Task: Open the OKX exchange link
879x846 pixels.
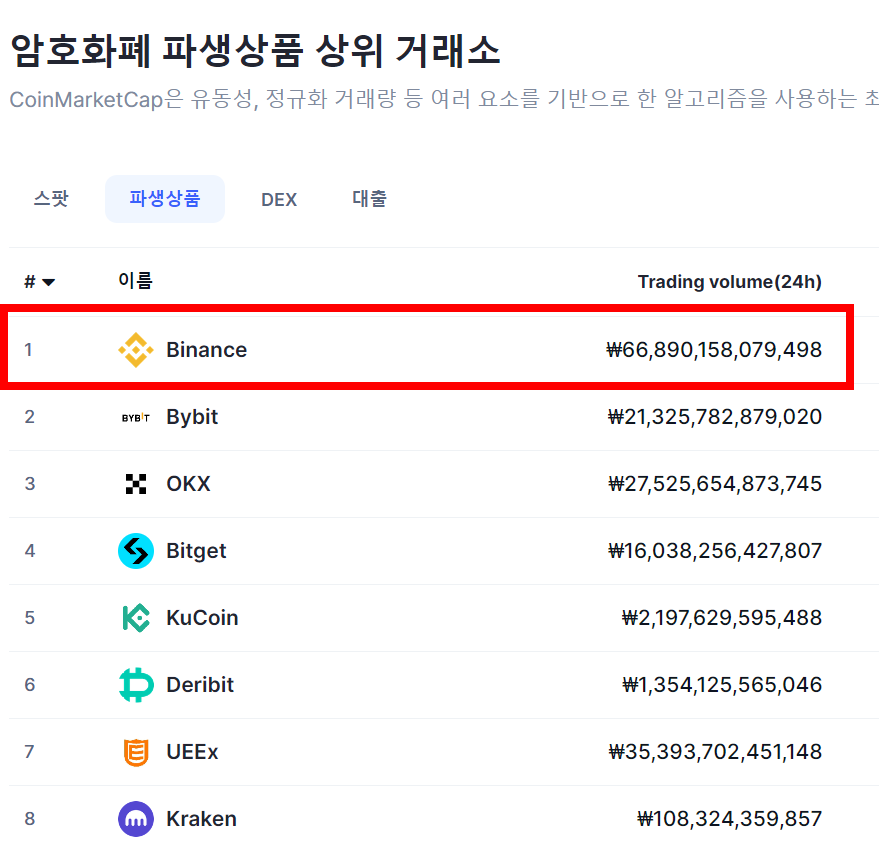Action: click(x=188, y=484)
